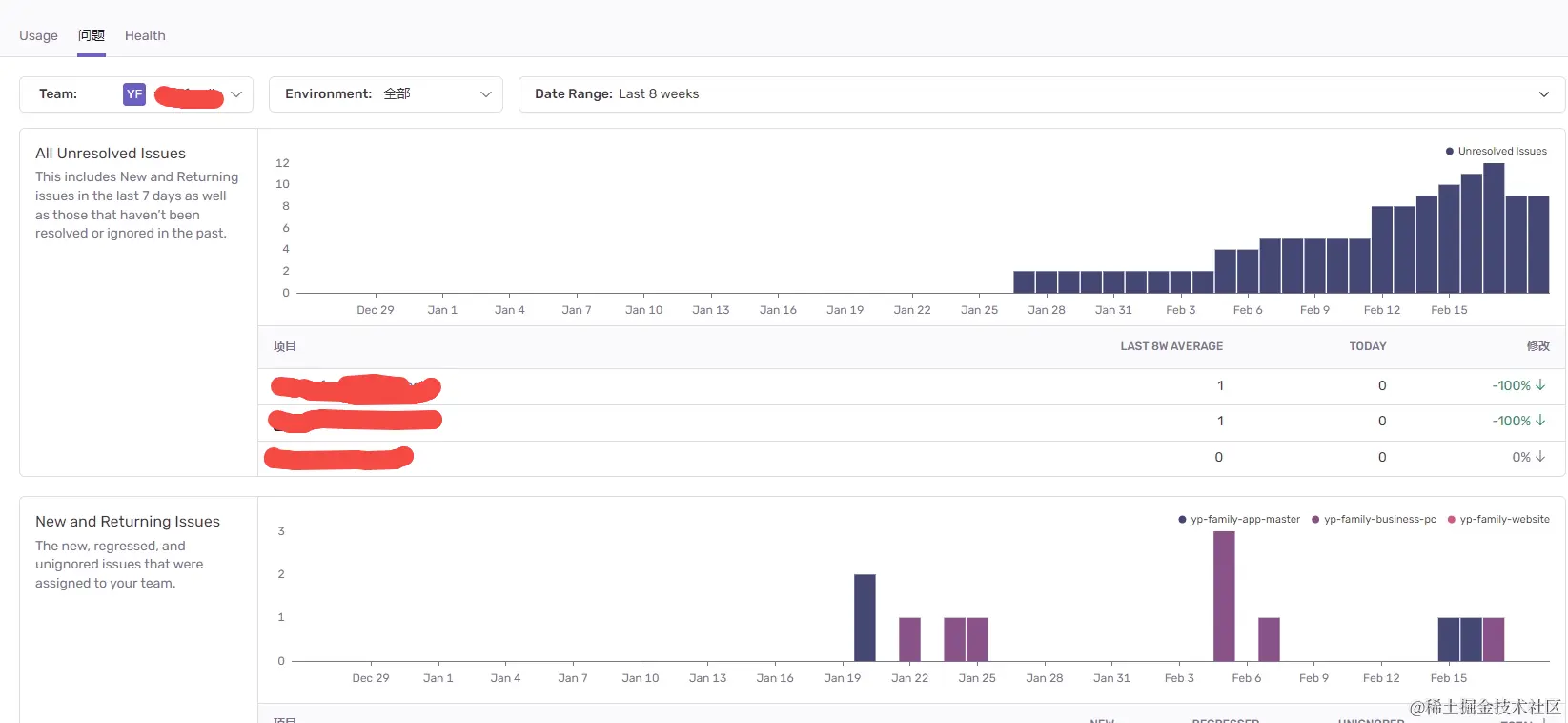Click the dark bar near Jan 19
Image resolution: width=1568 pixels, height=723 pixels.
(865, 618)
